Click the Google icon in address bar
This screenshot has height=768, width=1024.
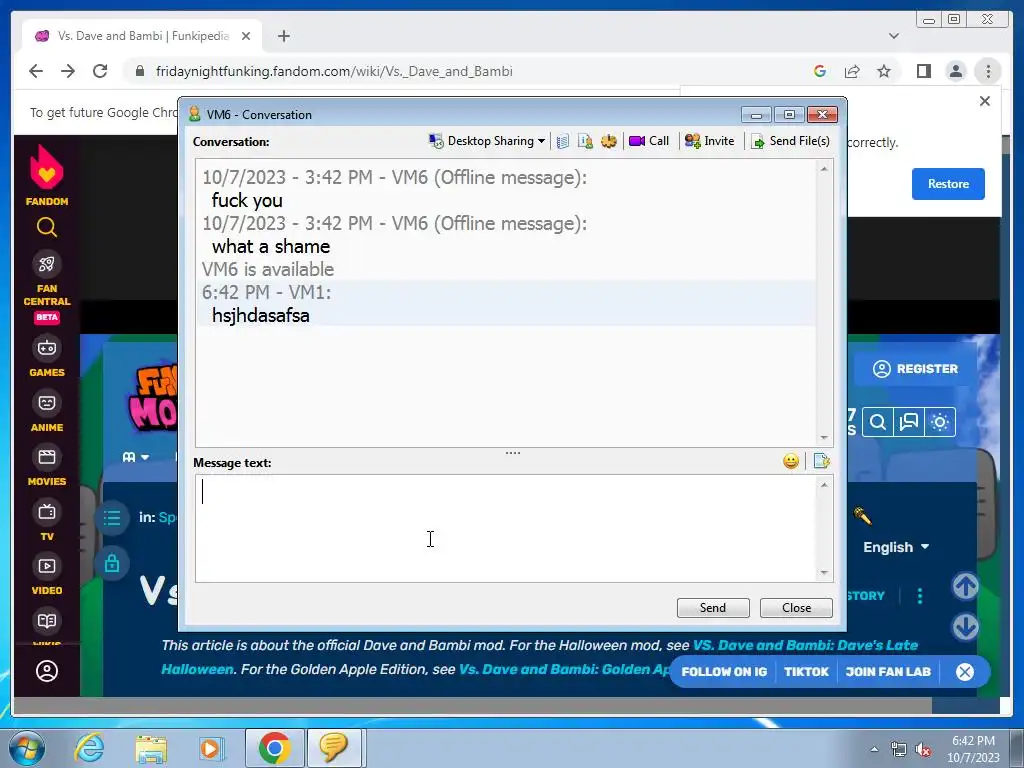click(x=820, y=71)
